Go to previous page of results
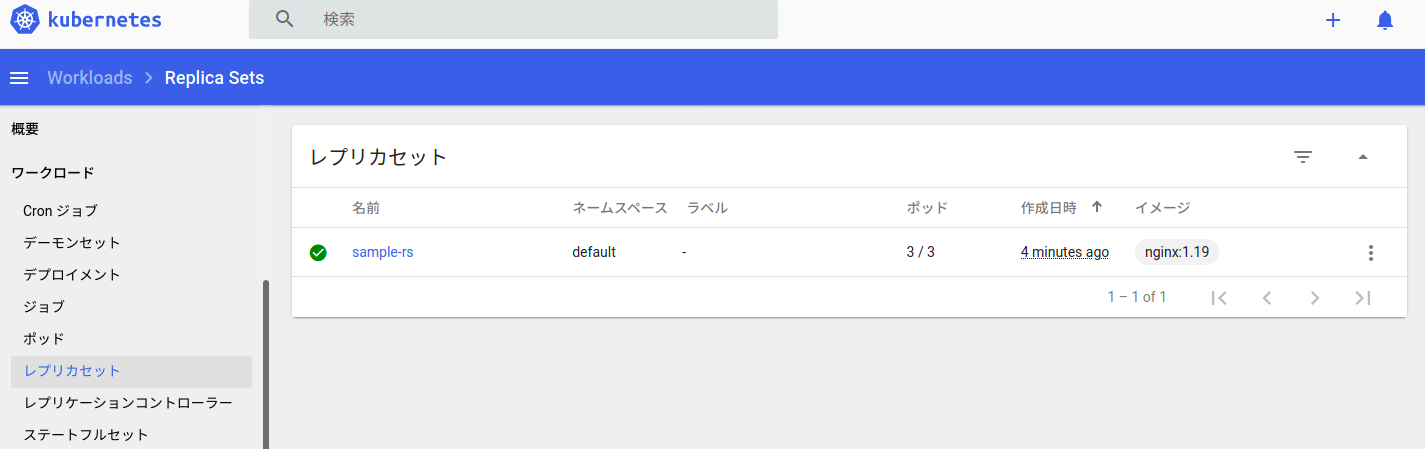 pos(1267,297)
